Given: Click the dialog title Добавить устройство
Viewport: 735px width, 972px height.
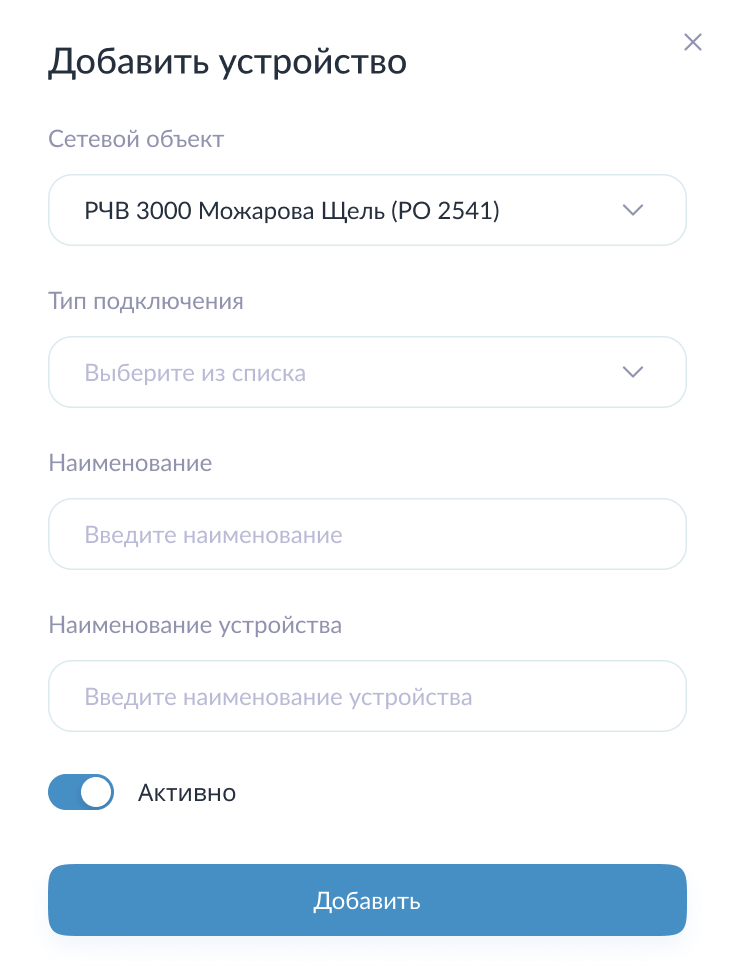Looking at the screenshot, I should pos(227,61).
